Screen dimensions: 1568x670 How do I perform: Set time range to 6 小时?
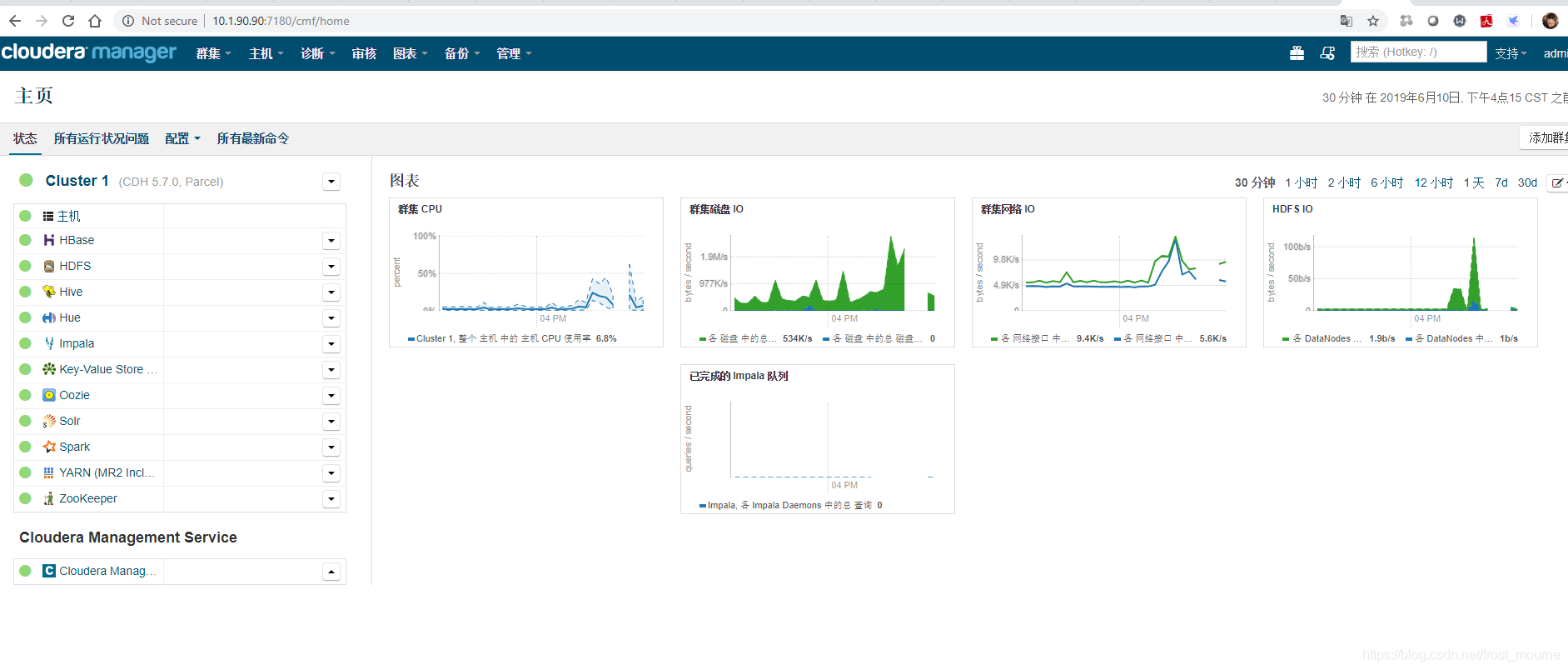point(1387,182)
